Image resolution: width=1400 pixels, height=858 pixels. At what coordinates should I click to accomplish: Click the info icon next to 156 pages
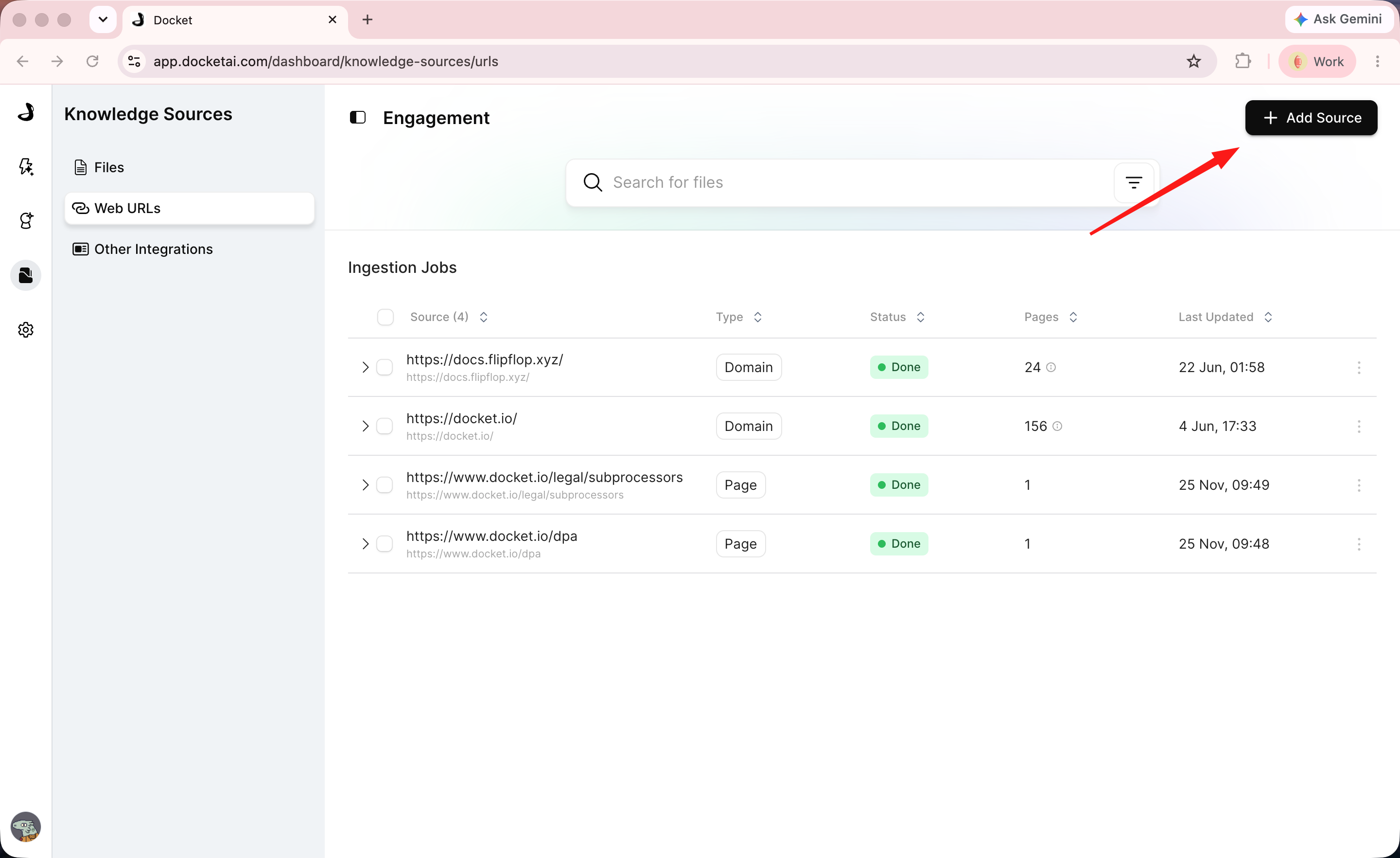coord(1057,426)
